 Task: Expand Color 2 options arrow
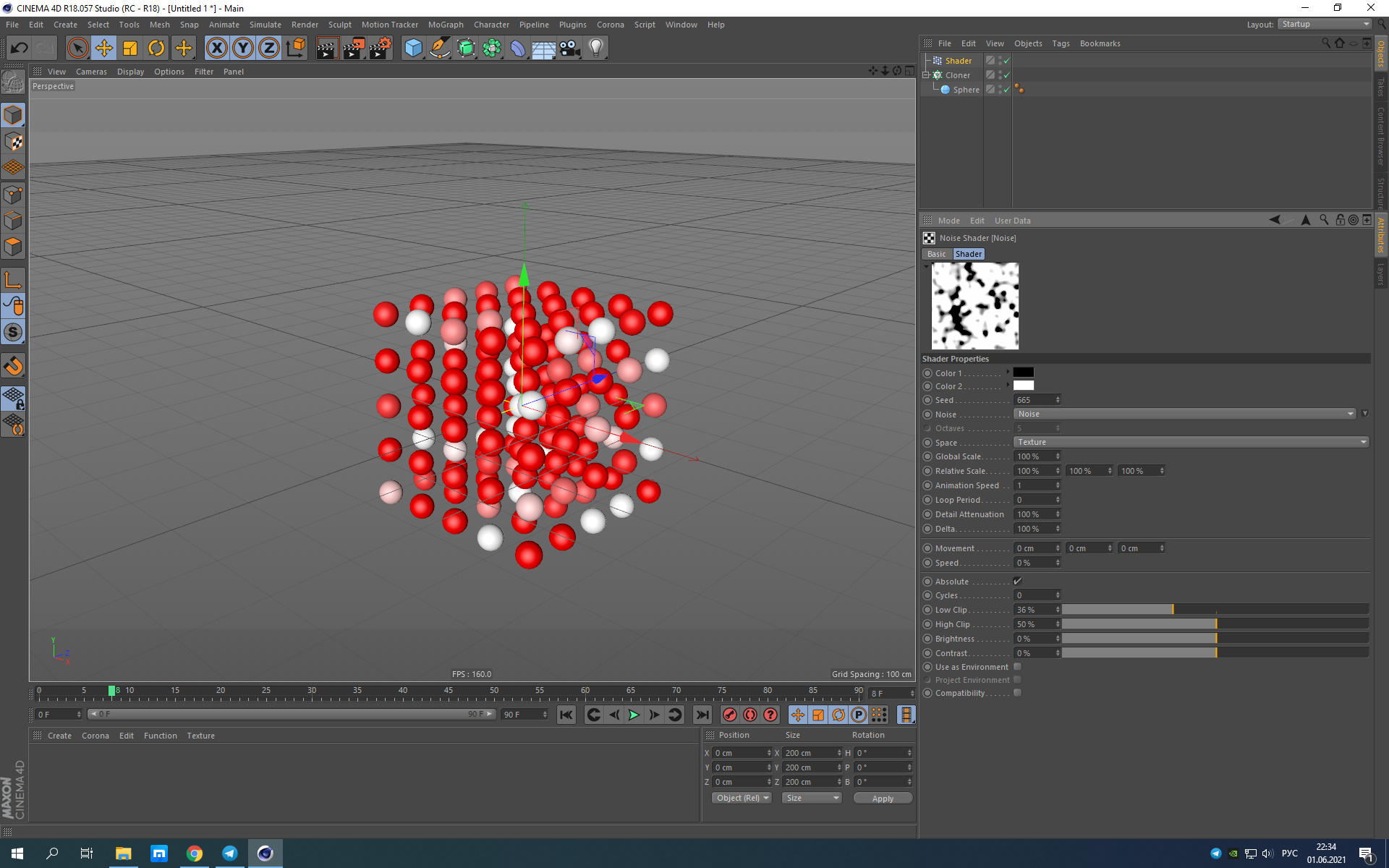click(1008, 385)
